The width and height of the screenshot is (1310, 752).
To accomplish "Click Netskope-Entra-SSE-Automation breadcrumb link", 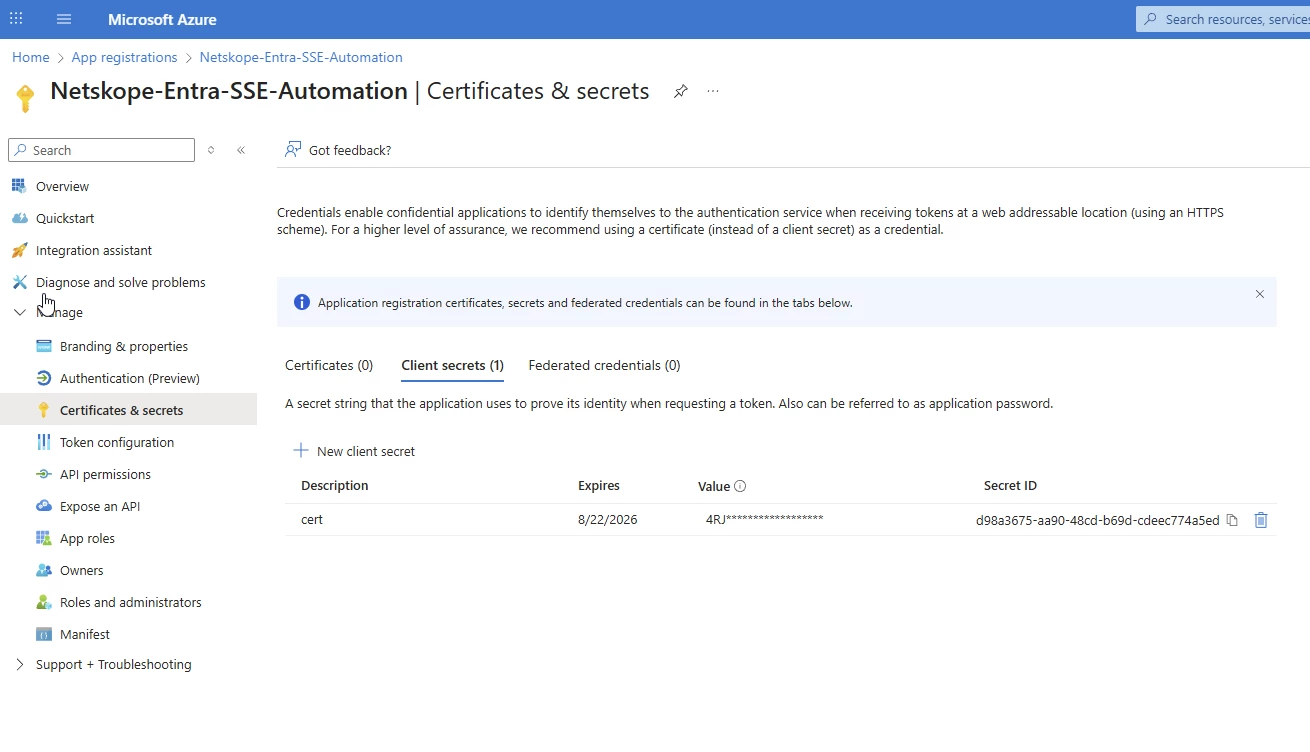I will [x=301, y=57].
